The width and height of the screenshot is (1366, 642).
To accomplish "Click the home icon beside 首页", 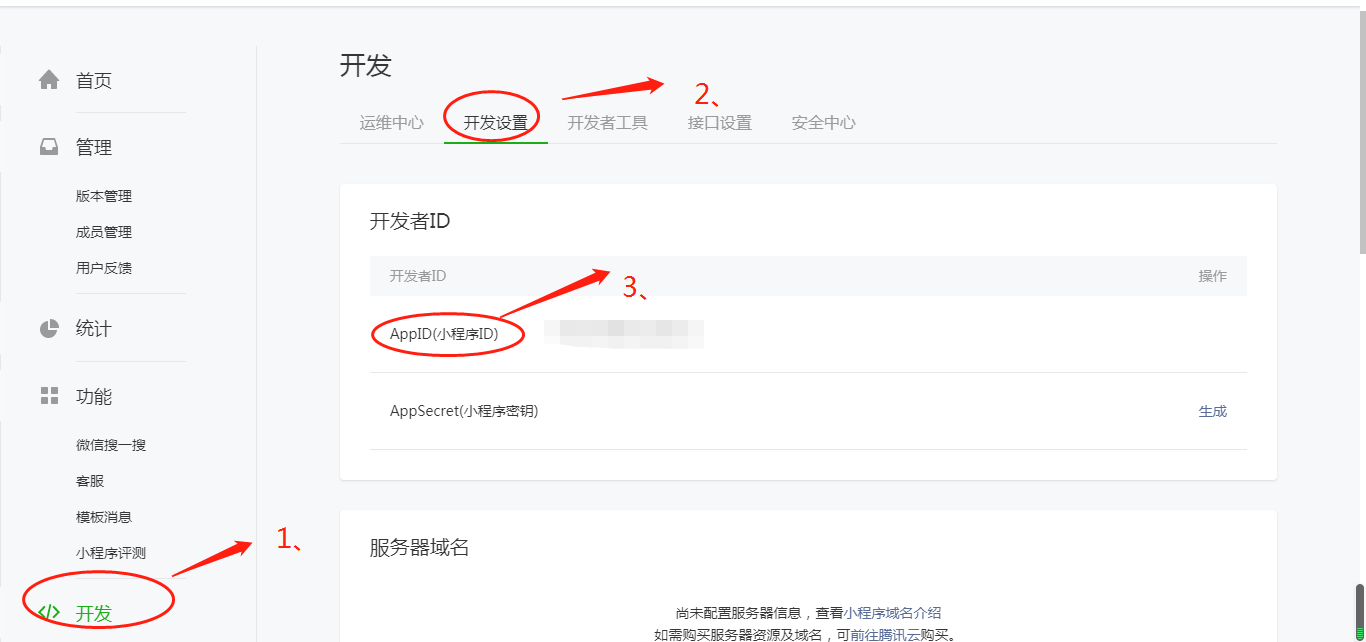I will (49, 80).
